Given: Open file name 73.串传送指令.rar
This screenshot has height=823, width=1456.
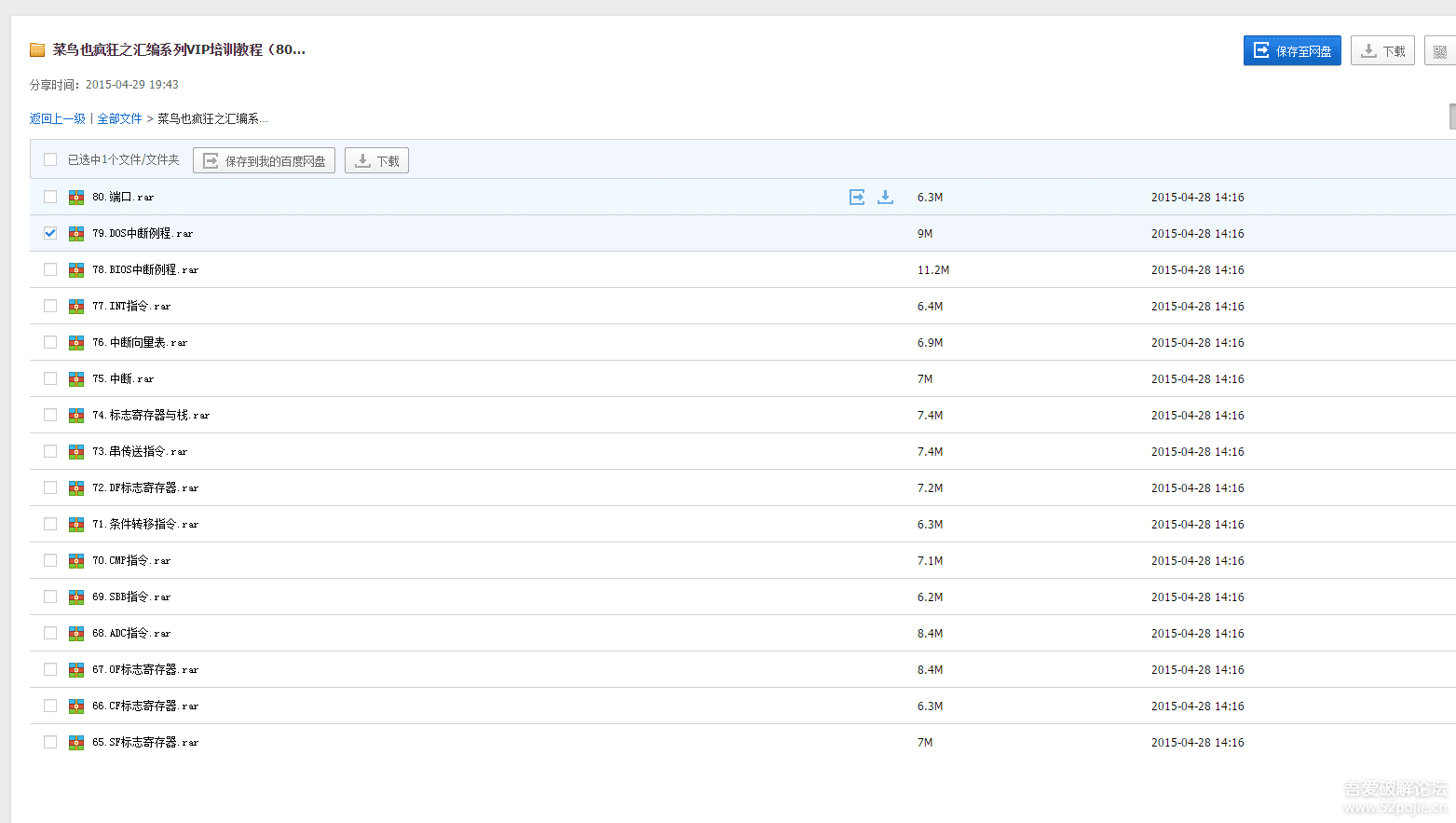Looking at the screenshot, I should coord(140,451).
